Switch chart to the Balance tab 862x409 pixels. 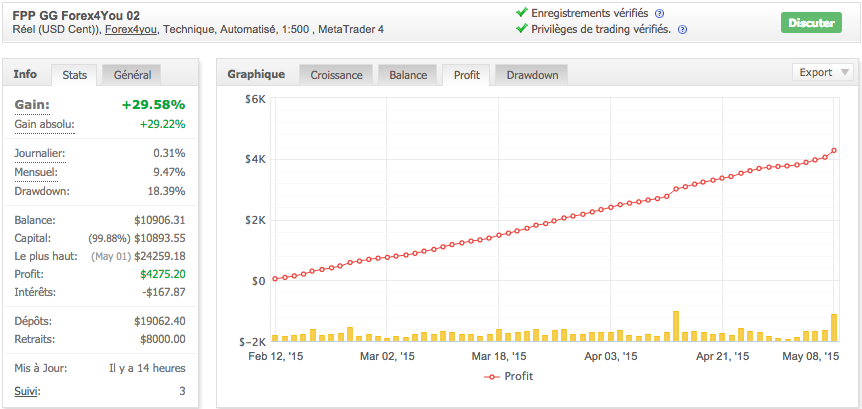click(407, 75)
